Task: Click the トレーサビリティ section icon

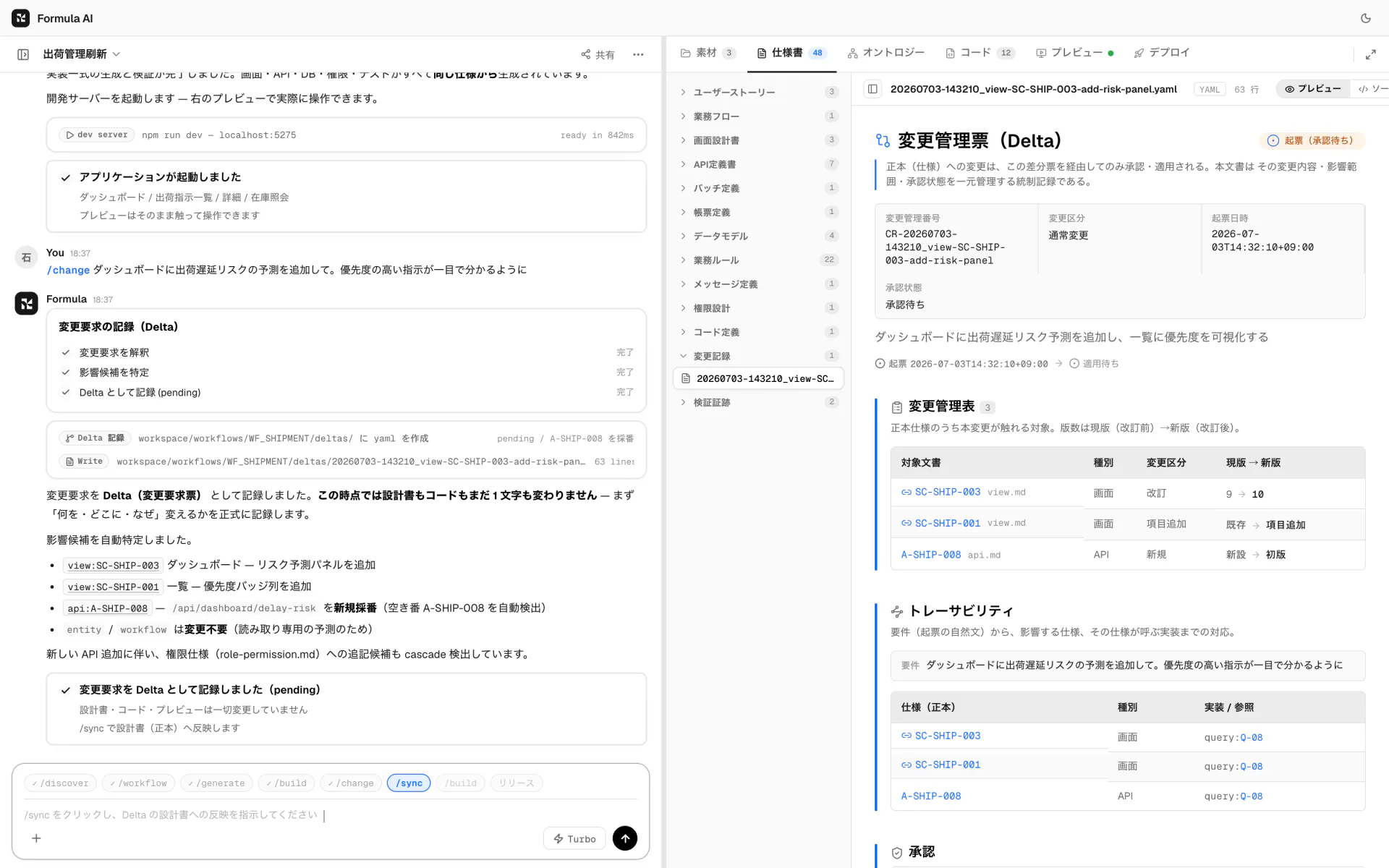Action: [897, 611]
